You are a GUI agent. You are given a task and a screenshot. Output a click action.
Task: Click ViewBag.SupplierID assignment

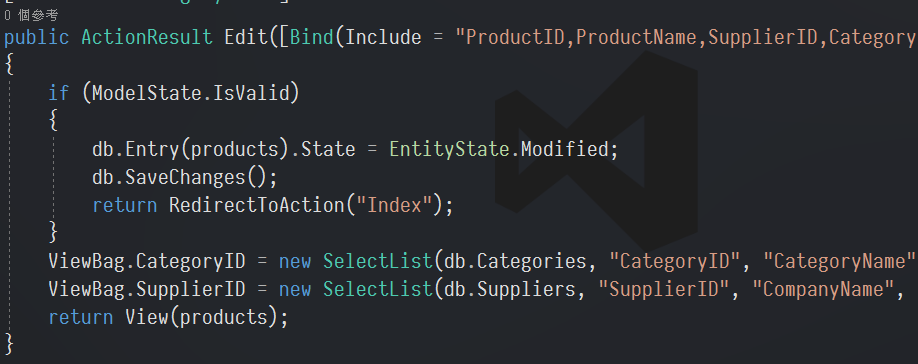[146, 289]
